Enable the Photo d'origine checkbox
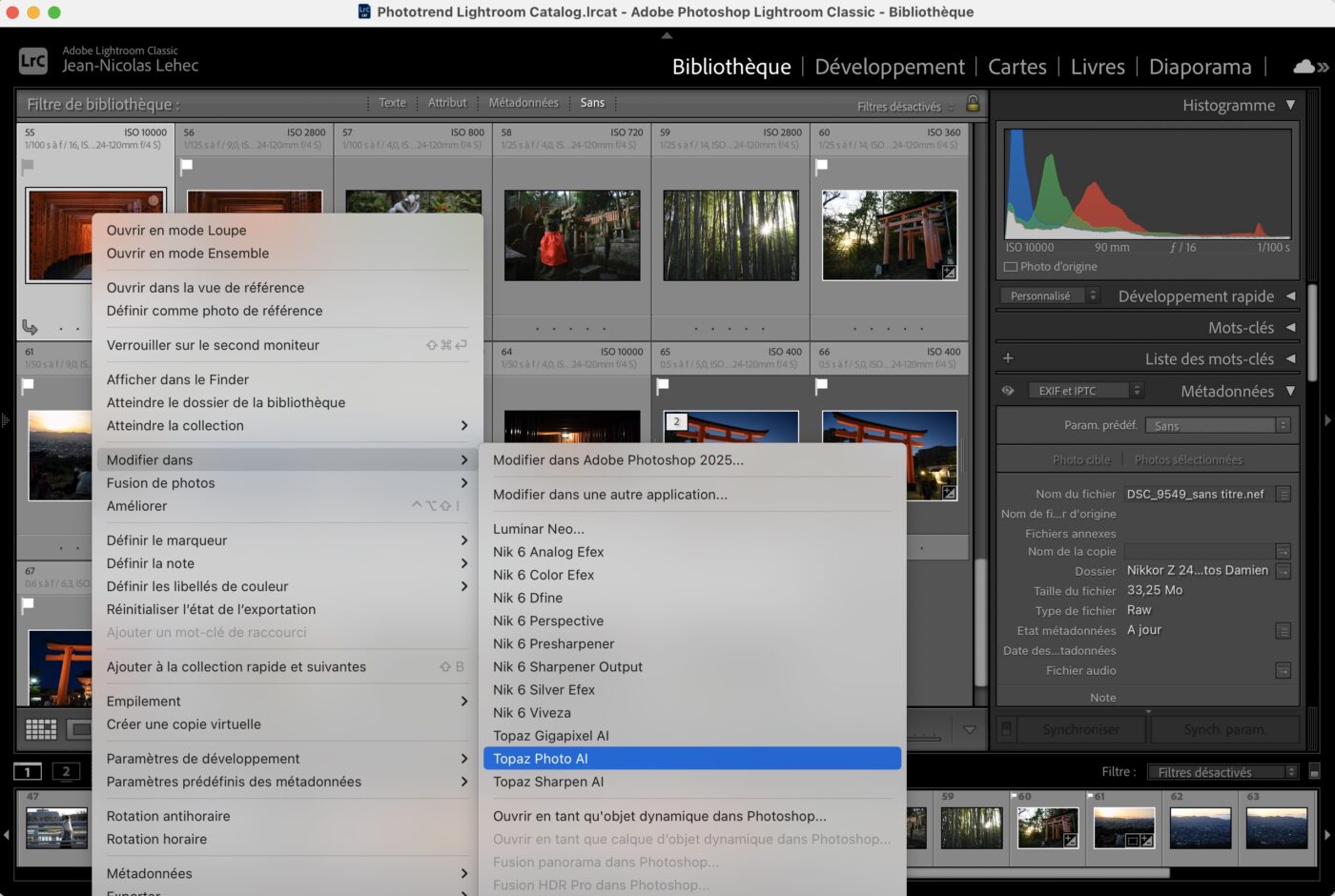 (1011, 267)
